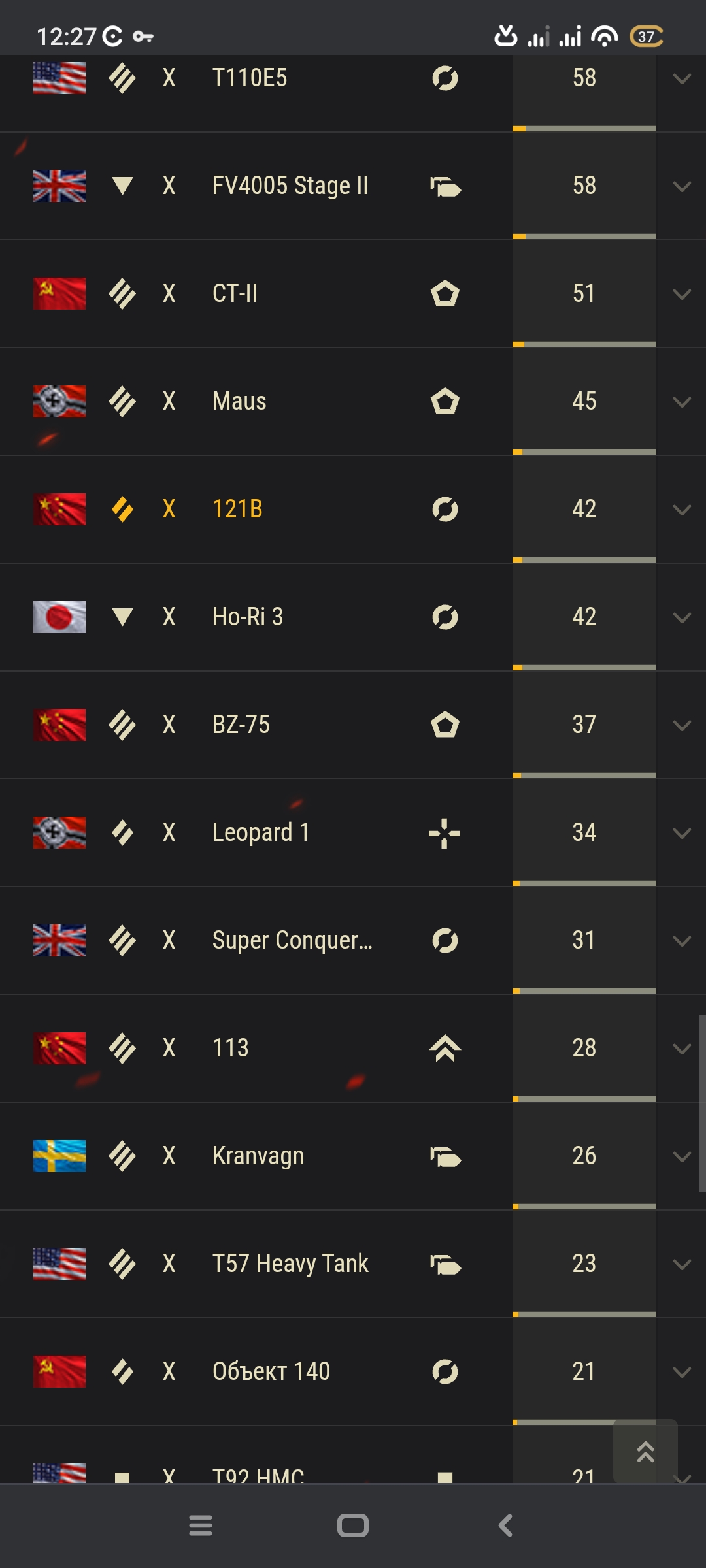This screenshot has height=1568, width=706.
Task: Open the 121B tank entry
Action: pos(237,509)
